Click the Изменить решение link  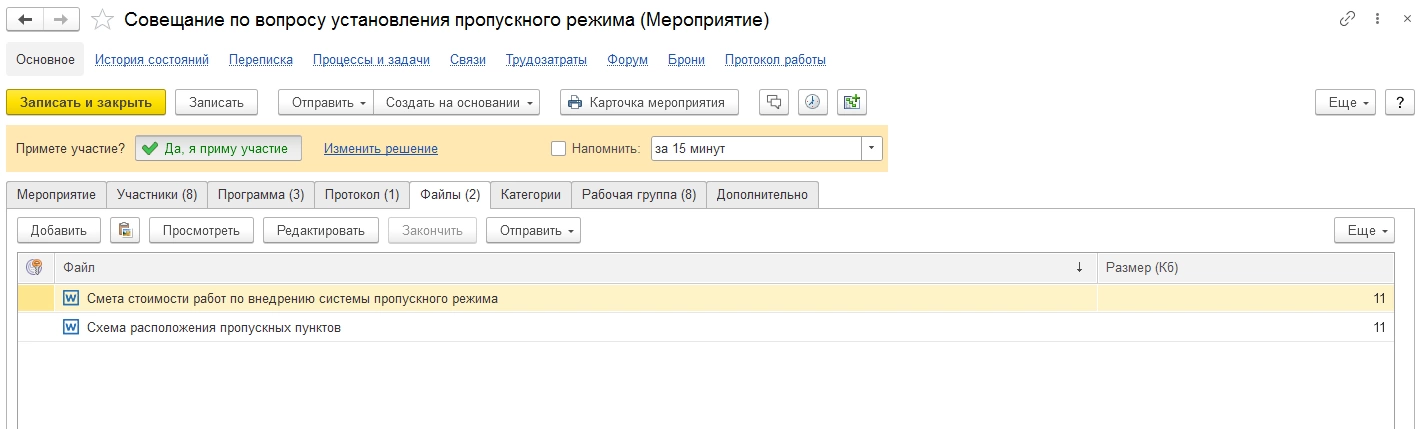pos(381,149)
